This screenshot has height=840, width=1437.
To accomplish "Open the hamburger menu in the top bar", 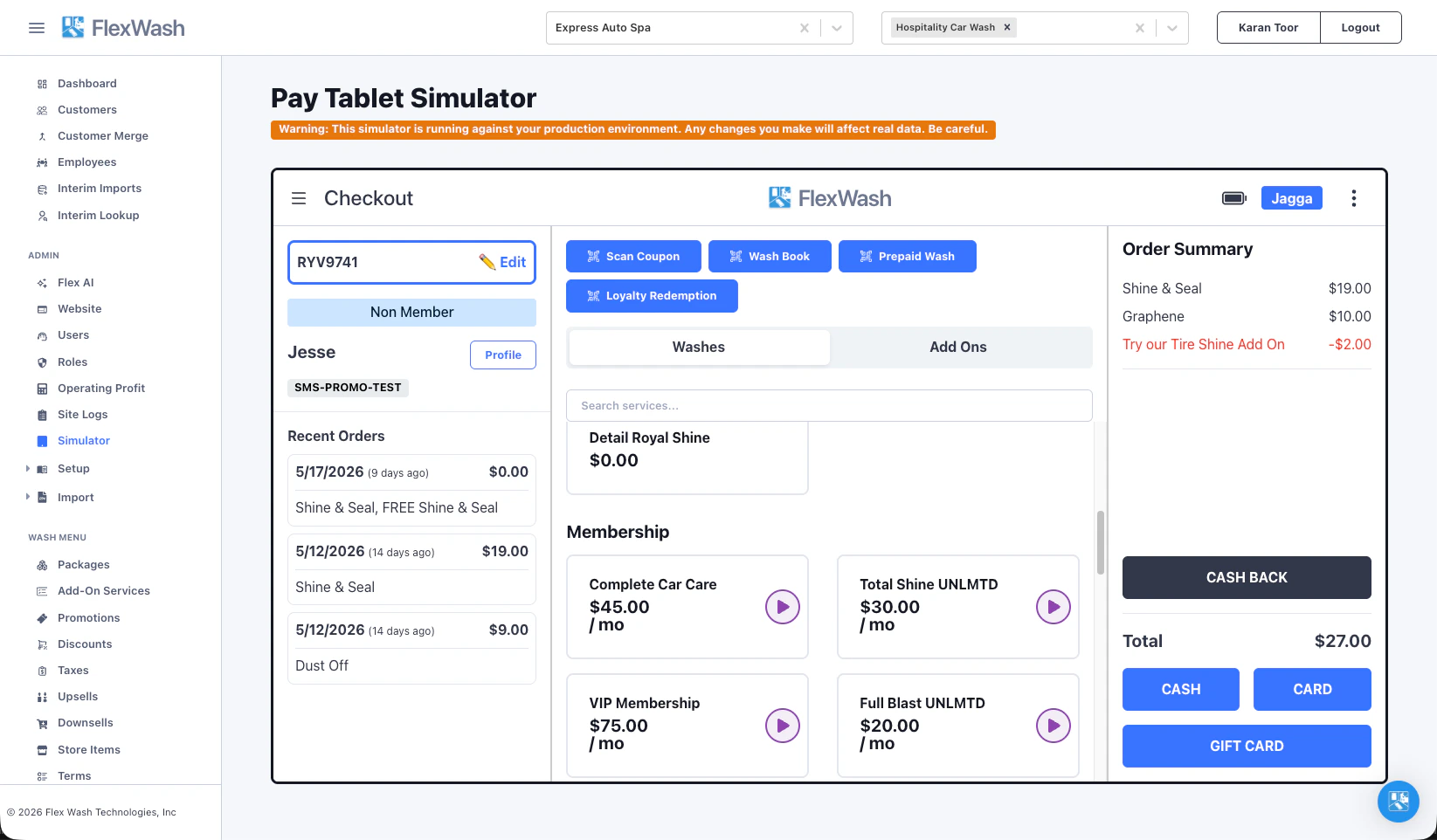I will [x=37, y=28].
